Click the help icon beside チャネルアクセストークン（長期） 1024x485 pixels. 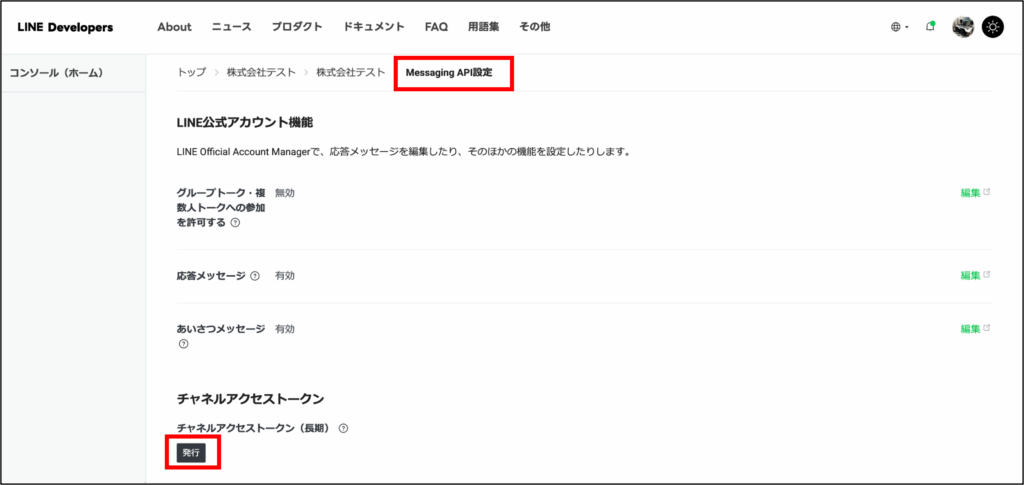[x=344, y=429]
